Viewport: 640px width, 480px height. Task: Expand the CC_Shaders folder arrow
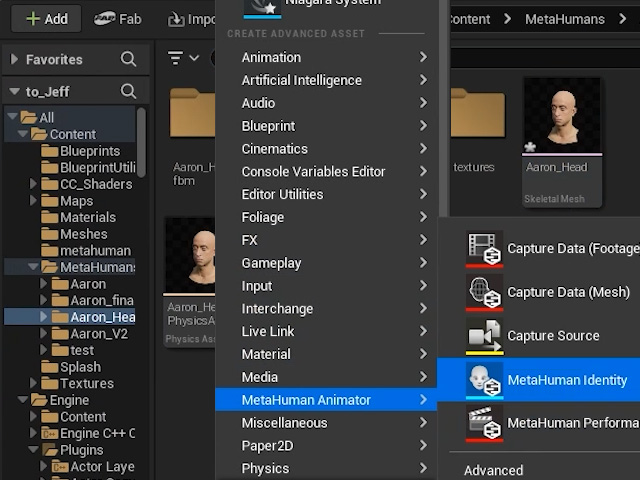click(x=33, y=184)
